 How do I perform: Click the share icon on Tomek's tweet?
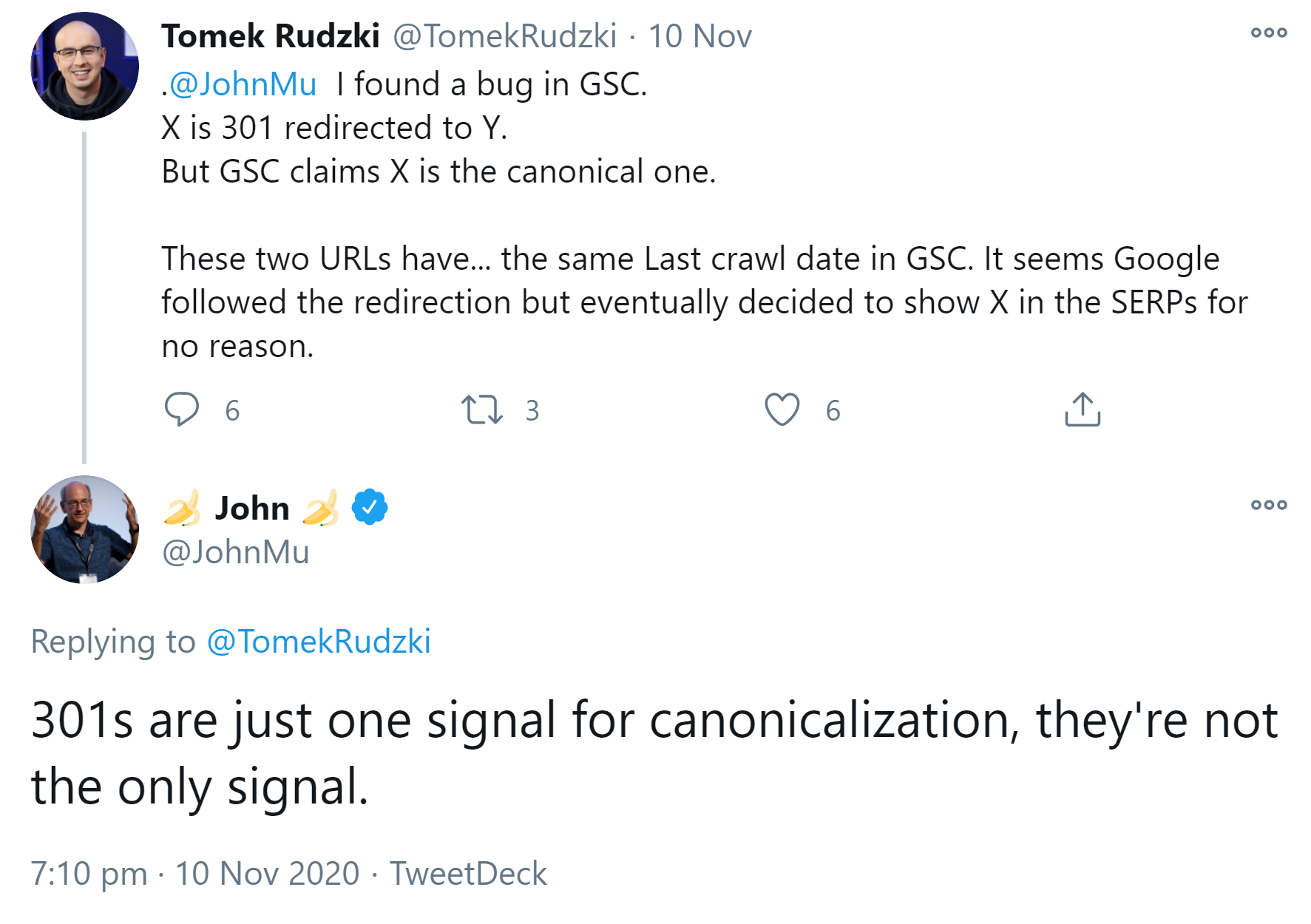coord(1083,410)
